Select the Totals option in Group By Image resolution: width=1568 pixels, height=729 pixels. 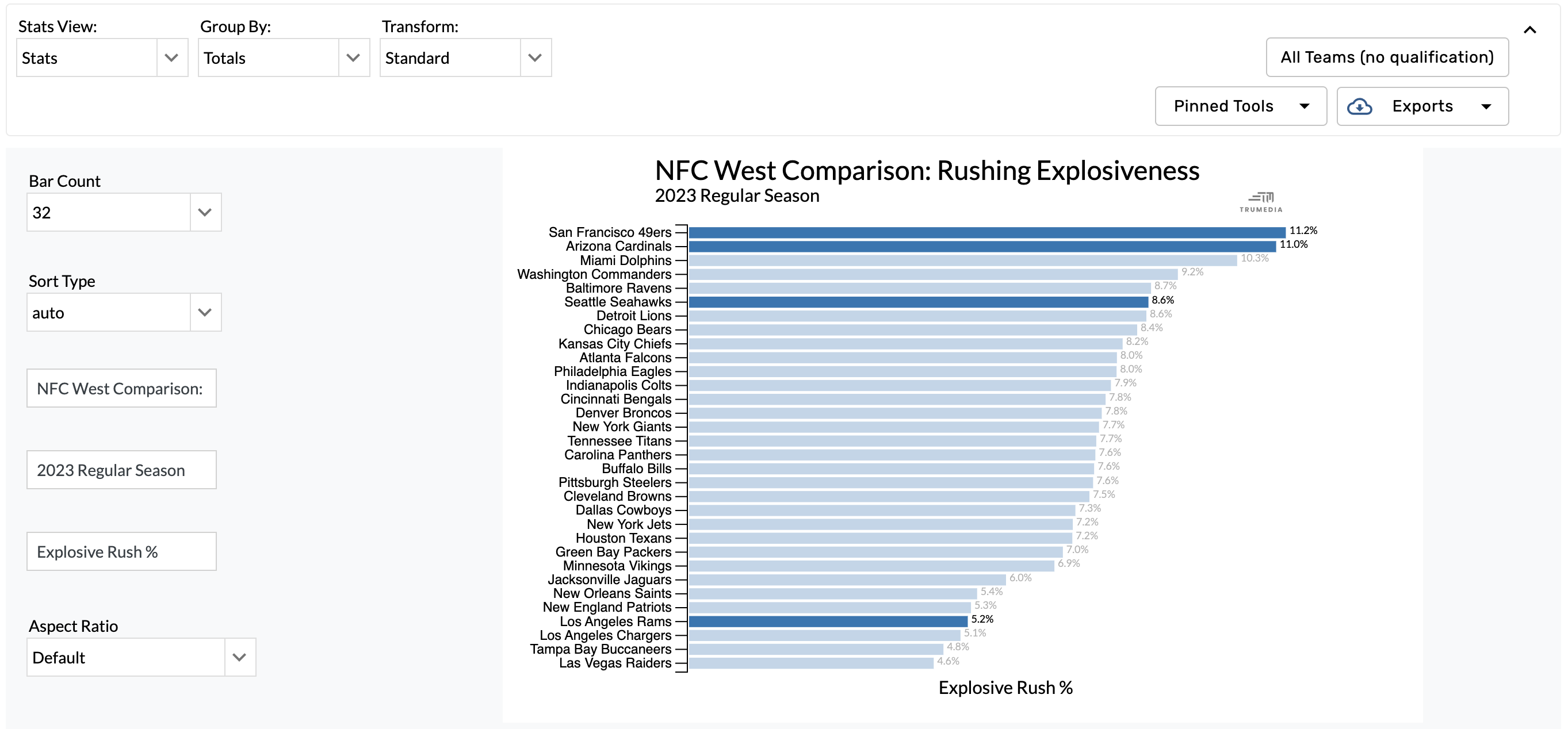pos(268,57)
